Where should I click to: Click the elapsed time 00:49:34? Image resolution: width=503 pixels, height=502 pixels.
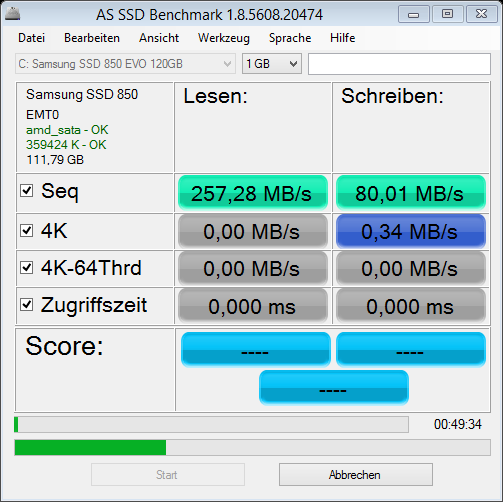coord(458,424)
